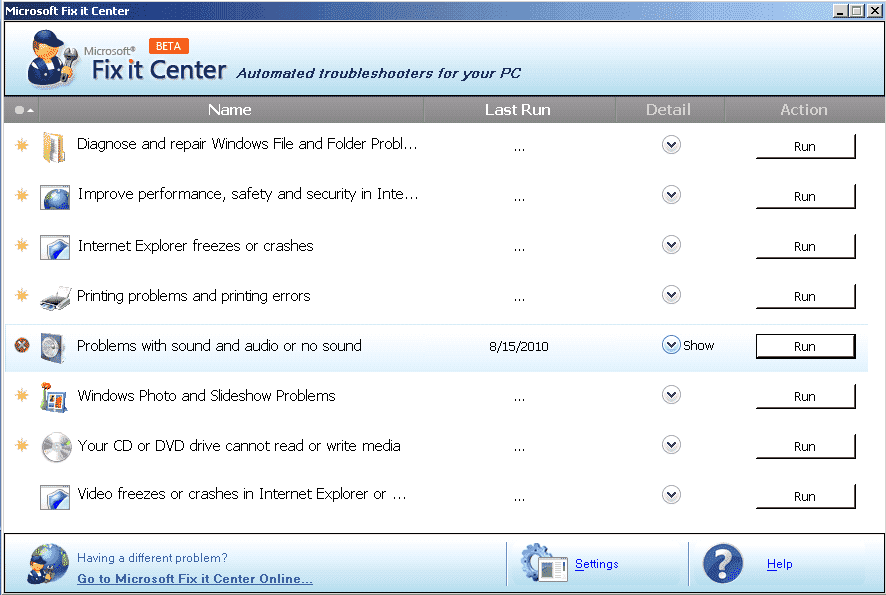Expand details for Your CD or DVD drive row
Viewport: 886px width, 595px height.
pyautogui.click(x=671, y=445)
